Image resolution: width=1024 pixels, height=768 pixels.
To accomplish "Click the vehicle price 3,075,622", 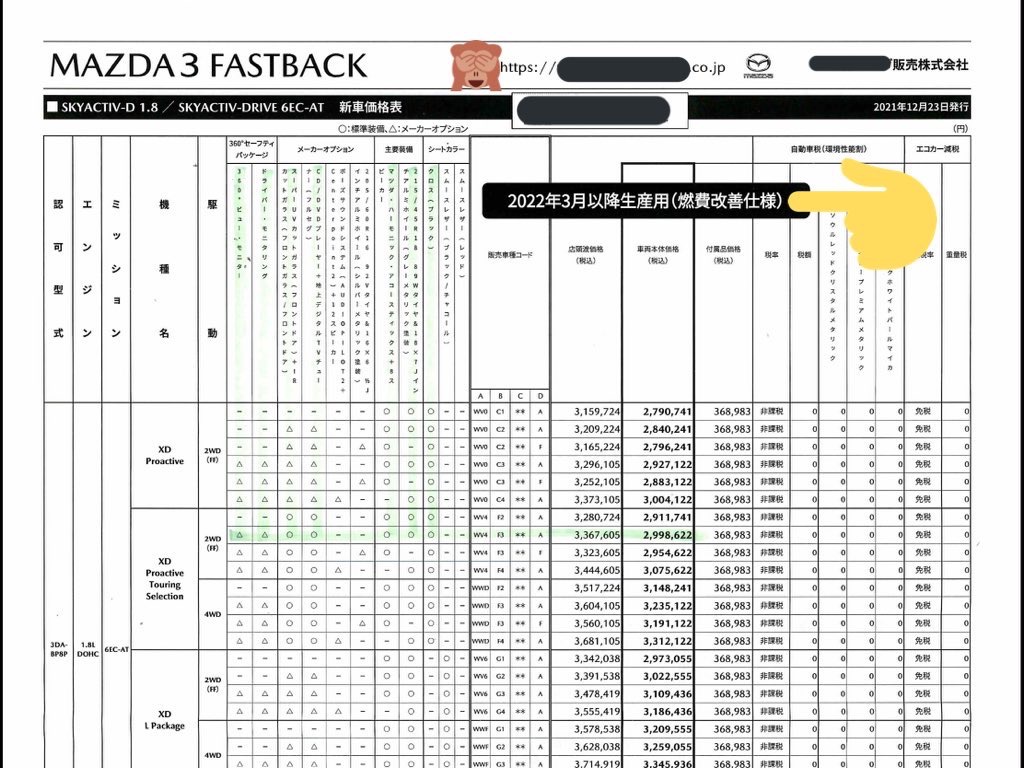I will coord(667,570).
